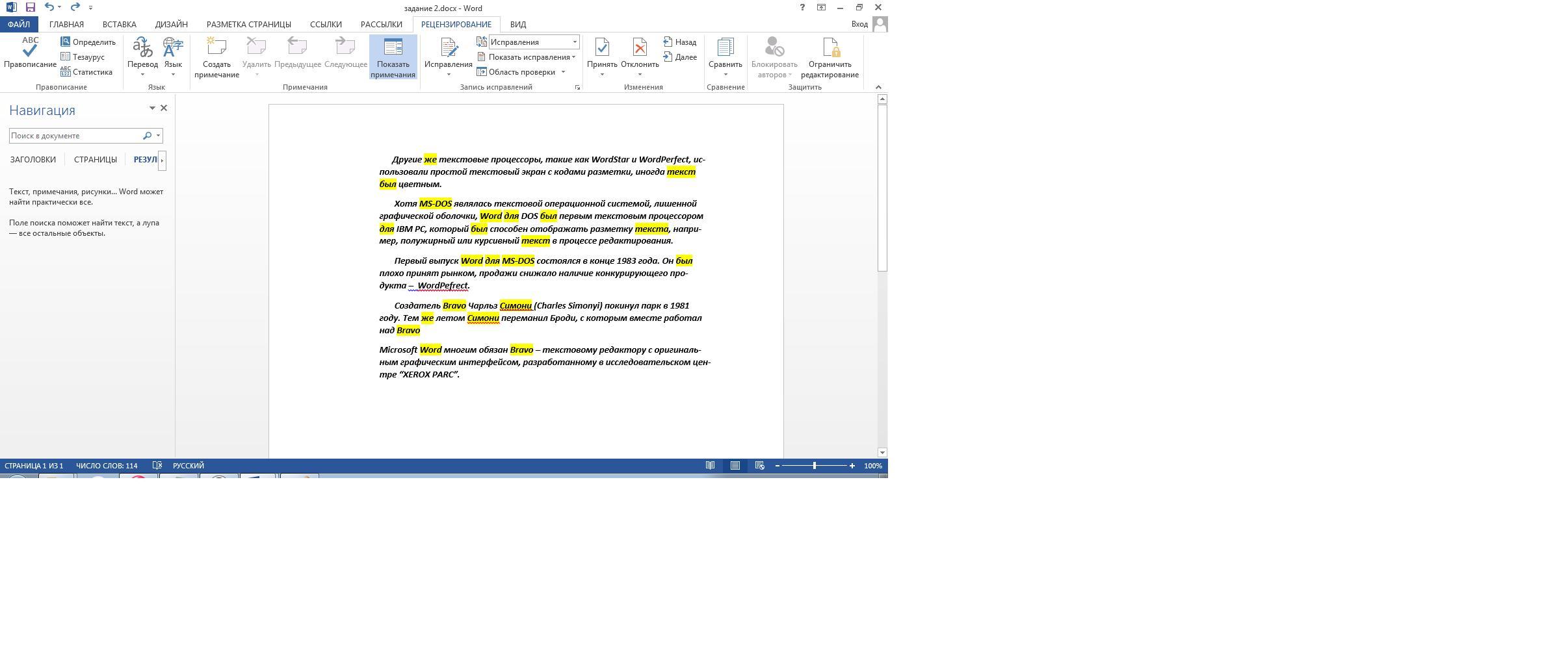Go to previous change with Назад
1568x660 pixels.
tap(680, 42)
